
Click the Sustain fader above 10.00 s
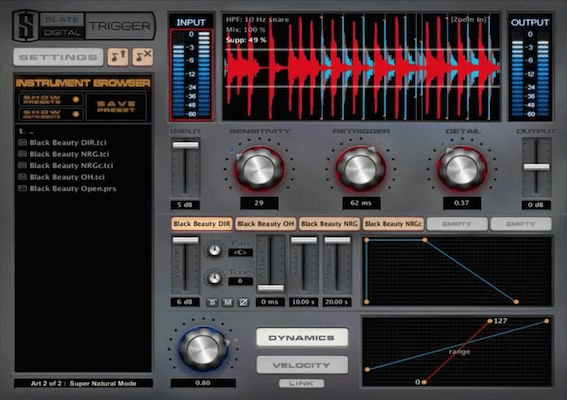[x=304, y=240]
